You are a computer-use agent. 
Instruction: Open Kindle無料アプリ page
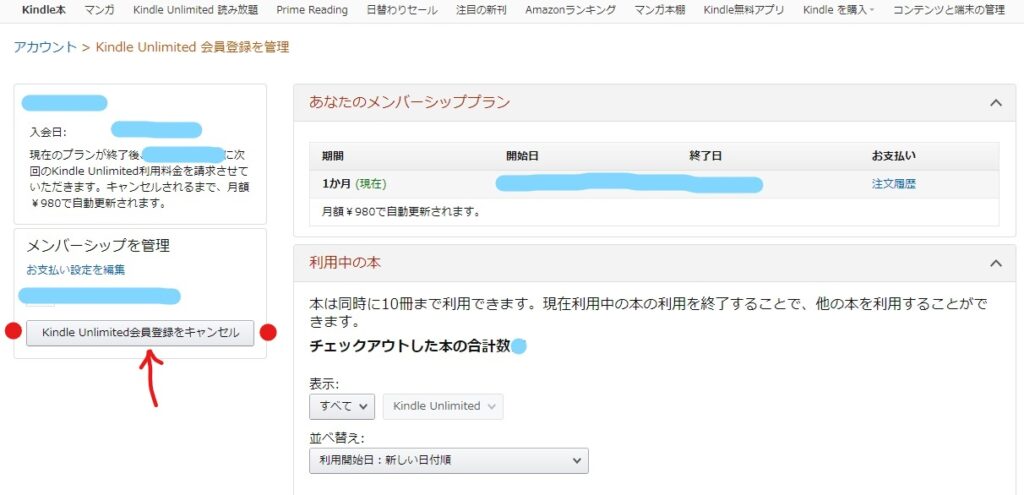[x=744, y=10]
